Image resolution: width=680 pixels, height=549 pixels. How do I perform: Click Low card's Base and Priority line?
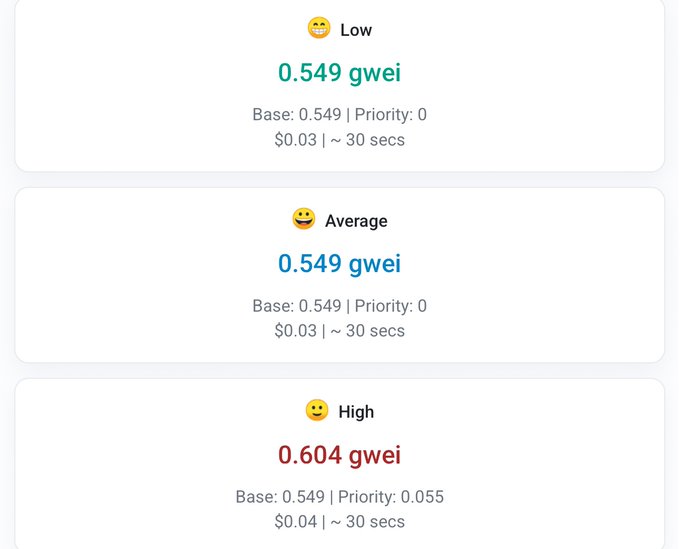point(339,115)
